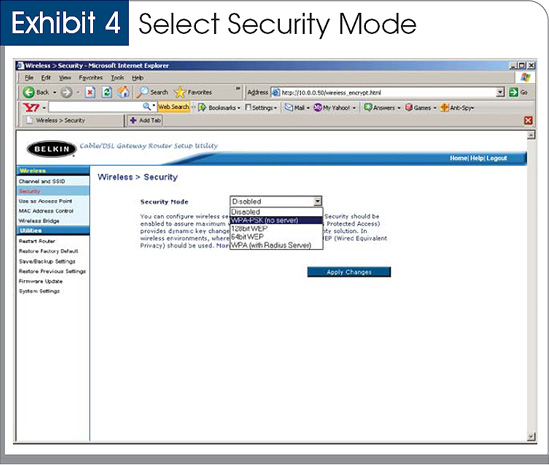Screen dimensions: 549x465
Task: Open Save/Backup Settings link
Action: tap(47, 261)
